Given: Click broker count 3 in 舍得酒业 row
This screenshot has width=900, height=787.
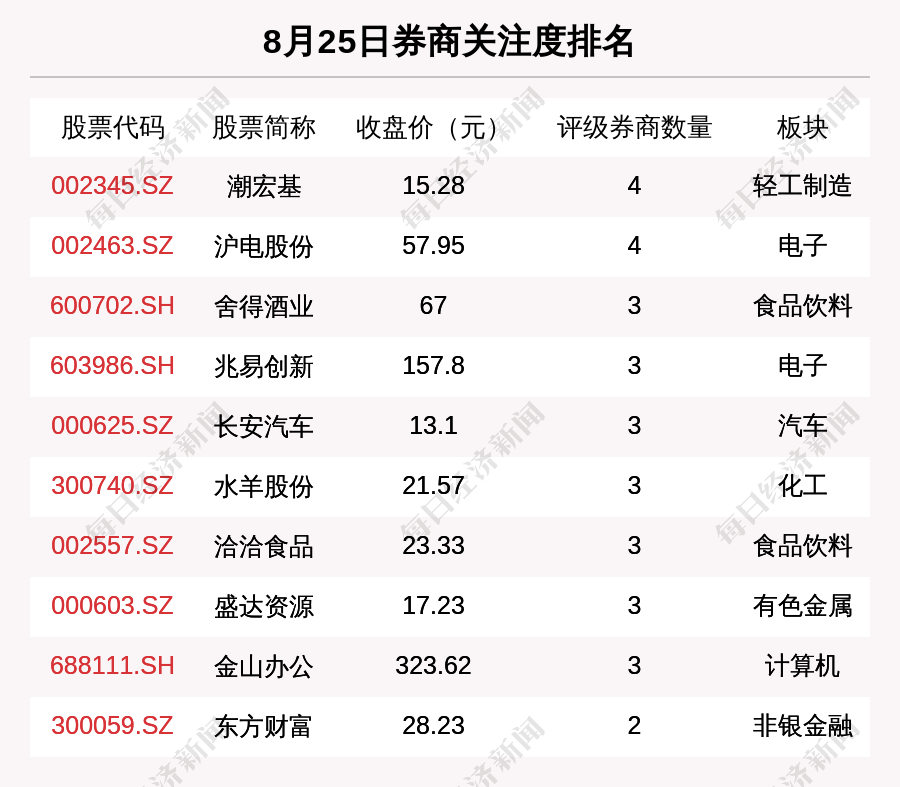Looking at the screenshot, I should click(x=634, y=305).
